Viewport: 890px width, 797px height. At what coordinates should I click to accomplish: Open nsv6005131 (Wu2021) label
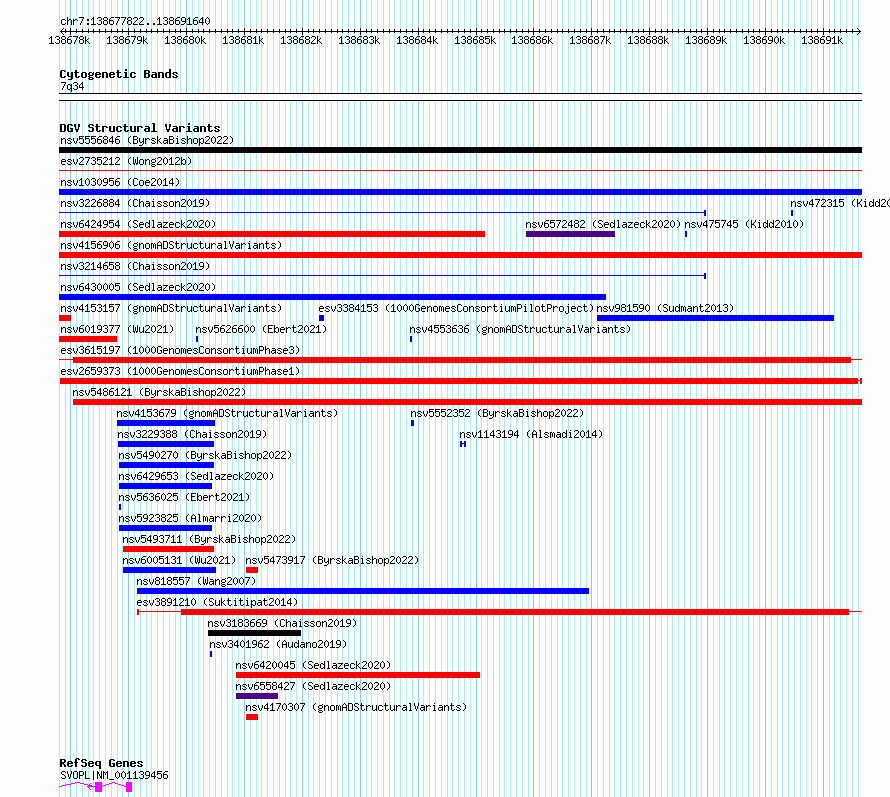coord(179,560)
